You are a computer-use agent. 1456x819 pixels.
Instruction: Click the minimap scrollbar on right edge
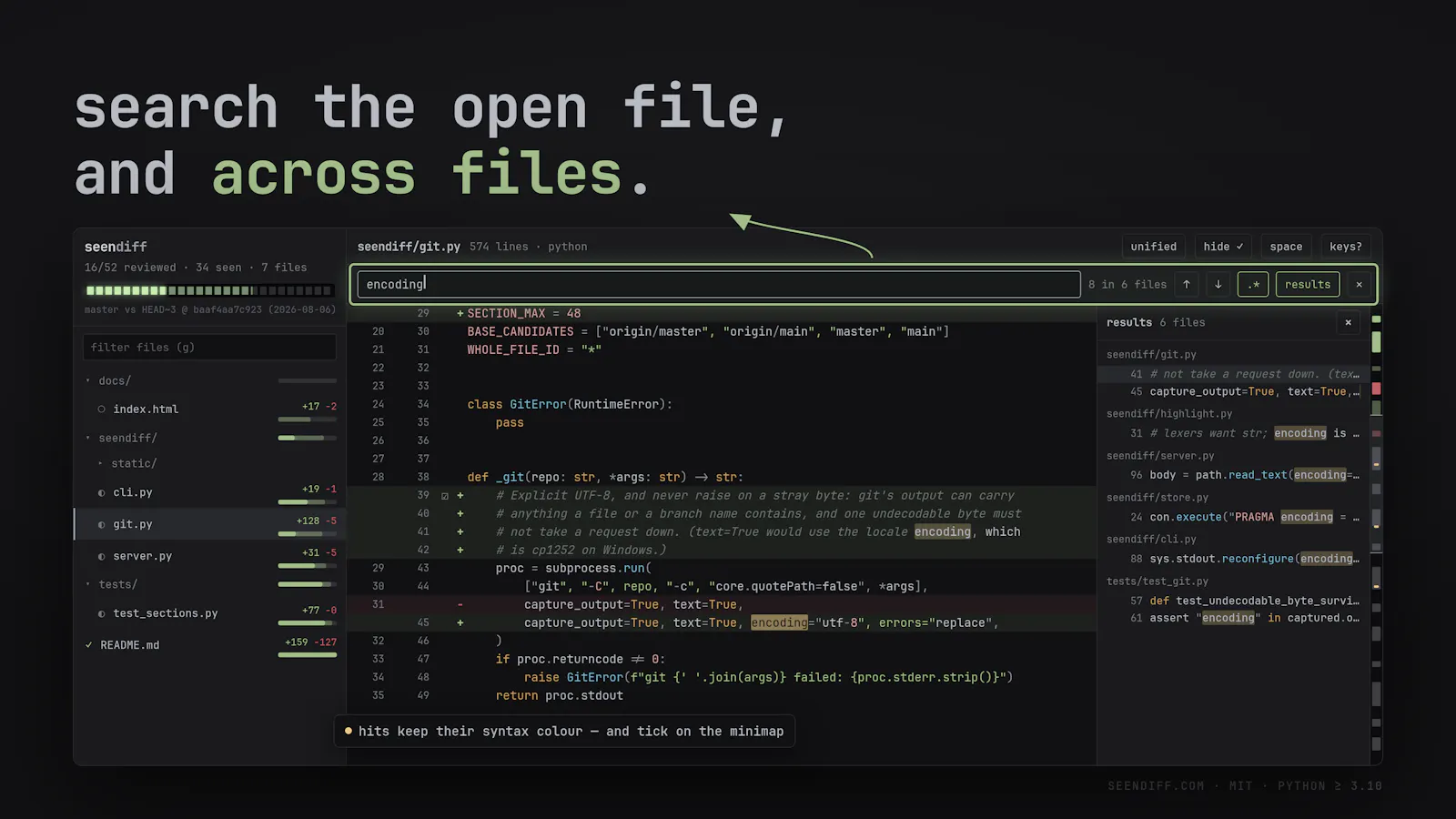[1377, 537]
